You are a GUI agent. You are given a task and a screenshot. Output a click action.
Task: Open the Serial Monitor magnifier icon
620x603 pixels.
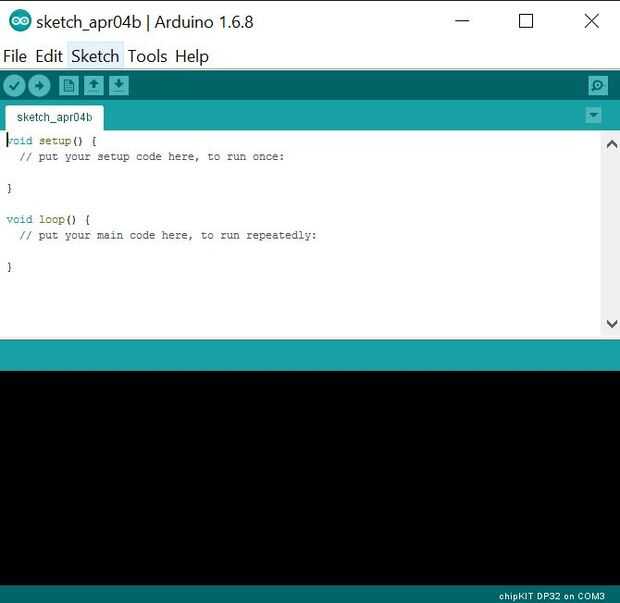[598, 85]
